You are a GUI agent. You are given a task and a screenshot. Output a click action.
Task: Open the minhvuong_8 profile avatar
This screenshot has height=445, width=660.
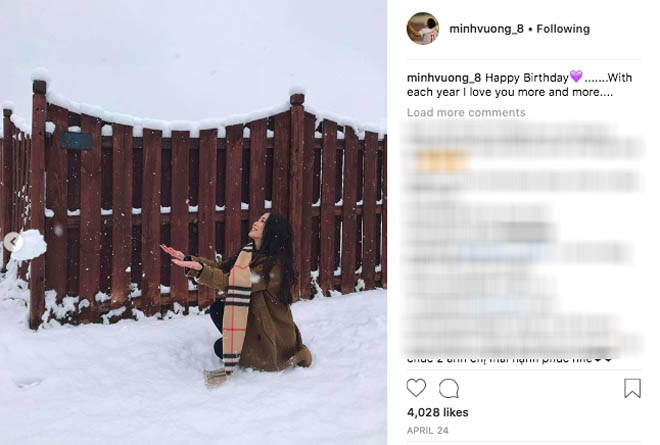tap(423, 29)
